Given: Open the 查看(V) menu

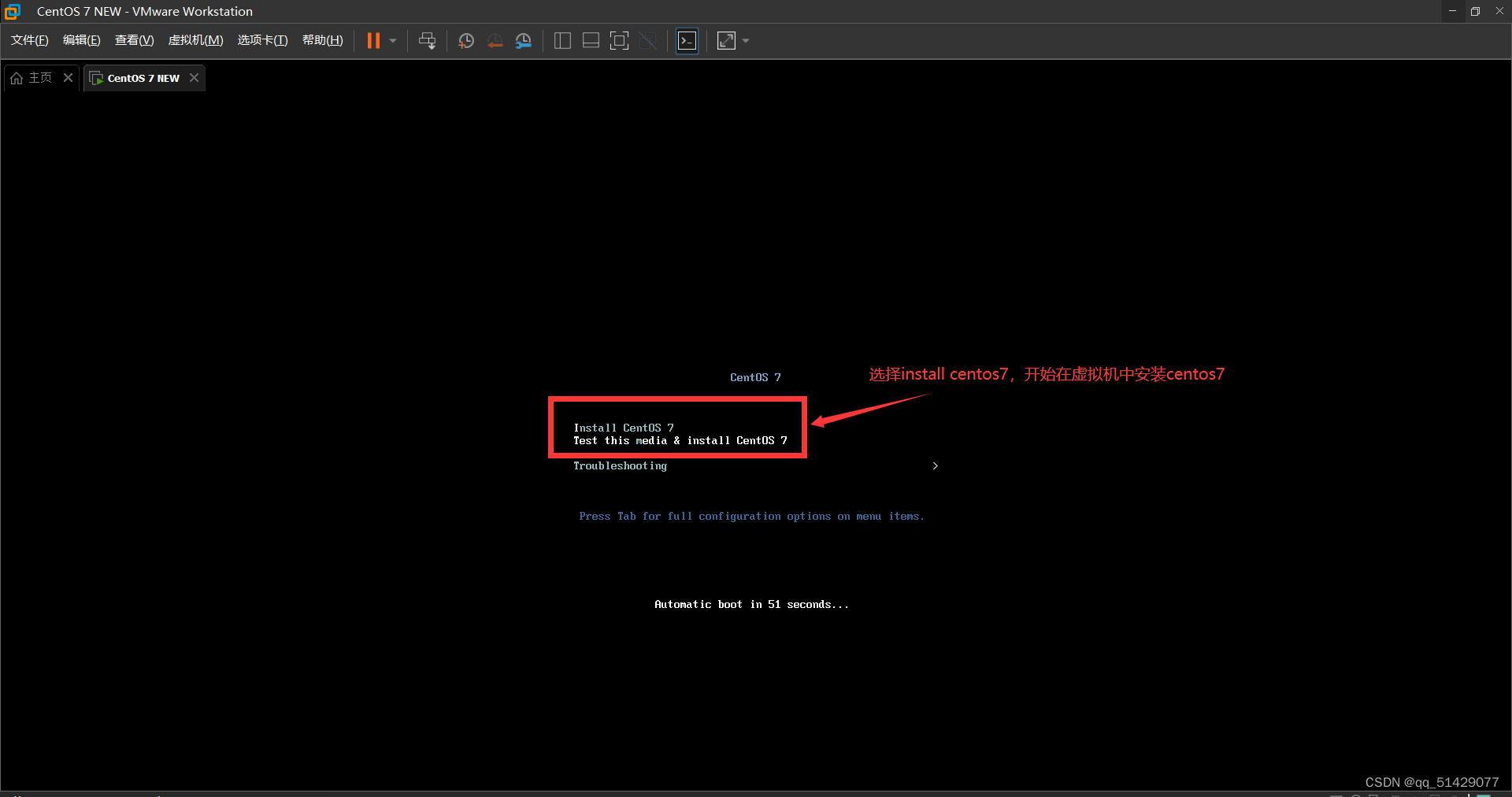Looking at the screenshot, I should point(135,40).
